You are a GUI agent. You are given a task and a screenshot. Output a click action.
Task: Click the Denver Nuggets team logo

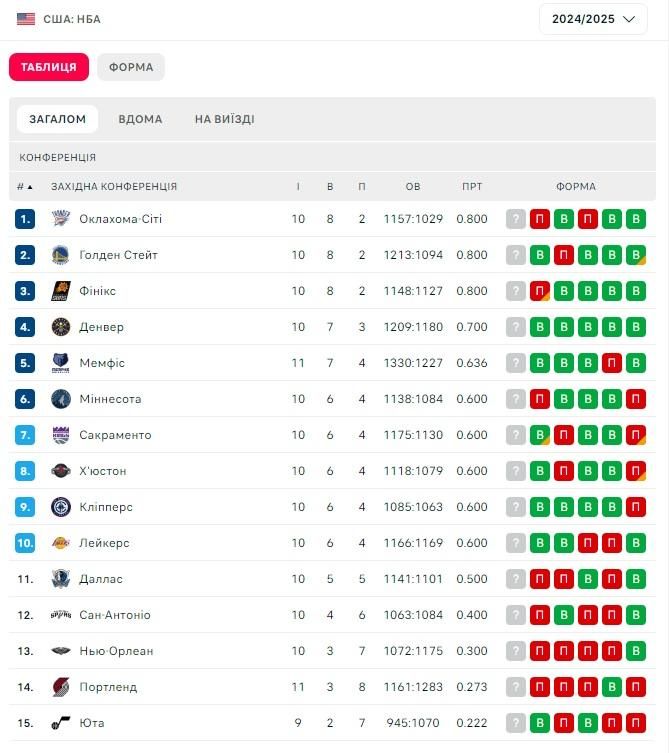60,327
